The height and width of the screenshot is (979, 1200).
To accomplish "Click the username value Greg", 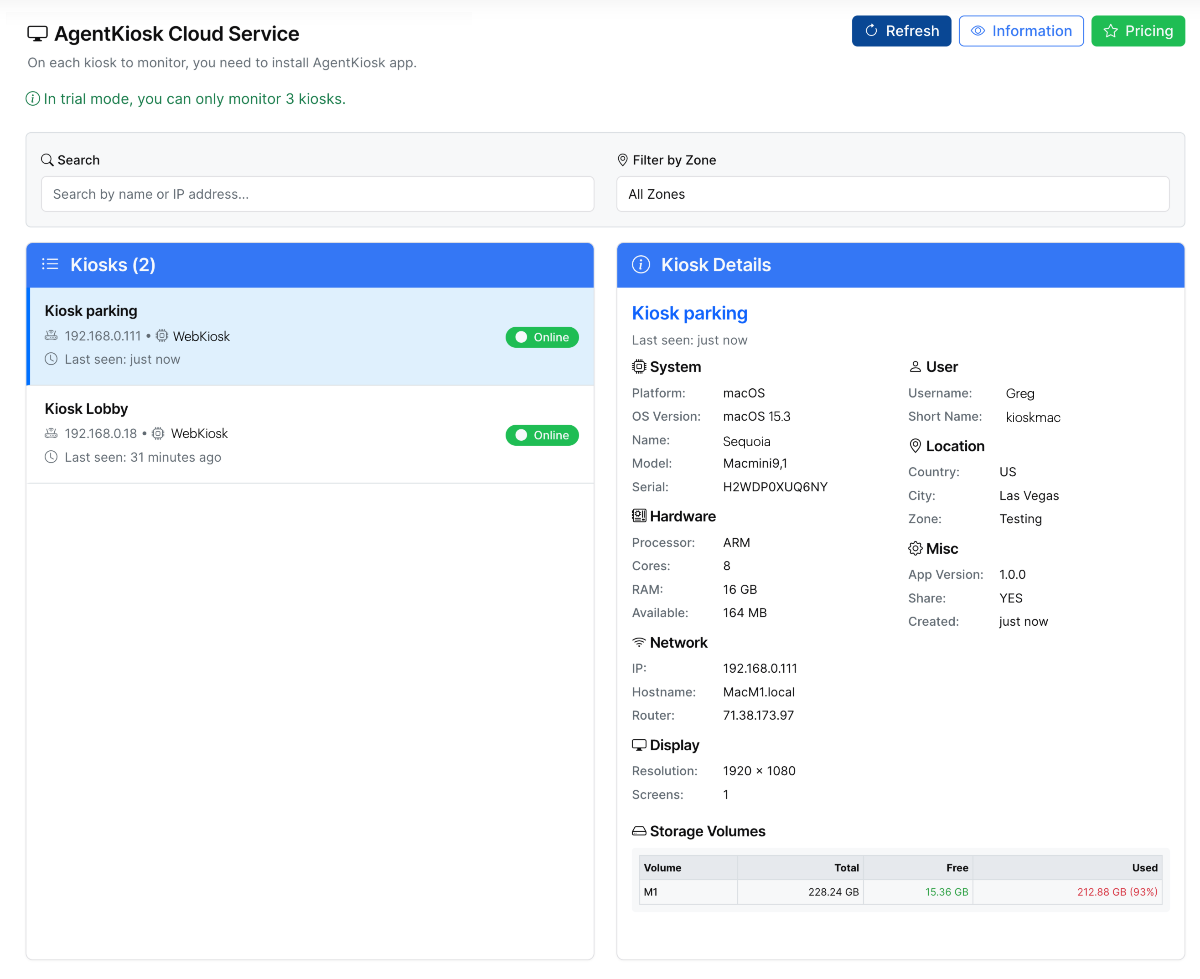I will (x=1020, y=393).
